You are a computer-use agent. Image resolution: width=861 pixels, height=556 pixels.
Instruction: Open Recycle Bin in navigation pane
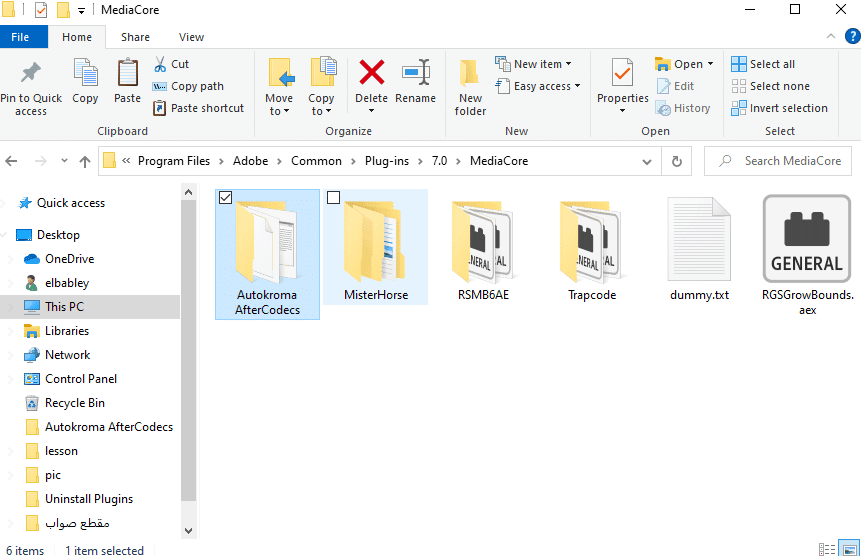pyautogui.click(x=74, y=403)
